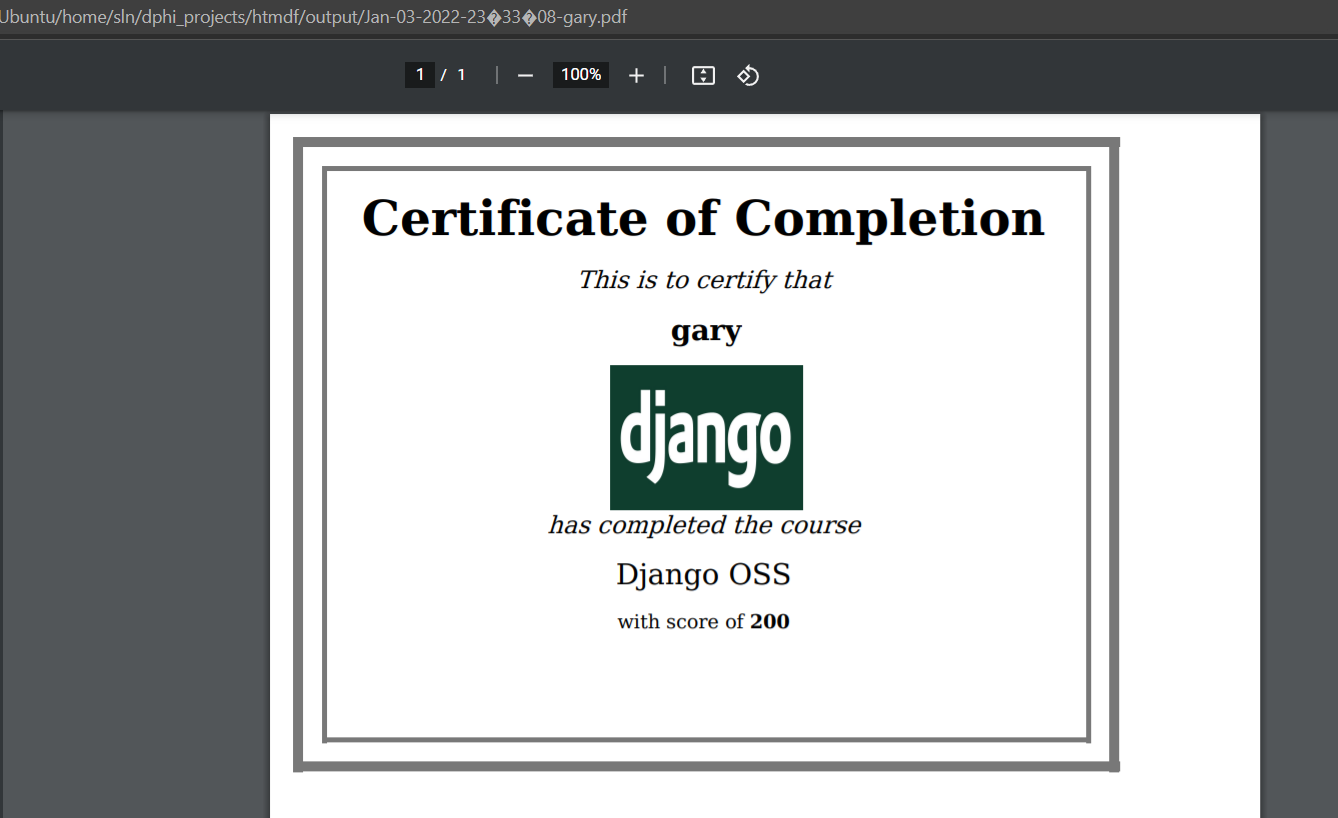Click the text 'This is to certify that'

pyautogui.click(x=705, y=280)
